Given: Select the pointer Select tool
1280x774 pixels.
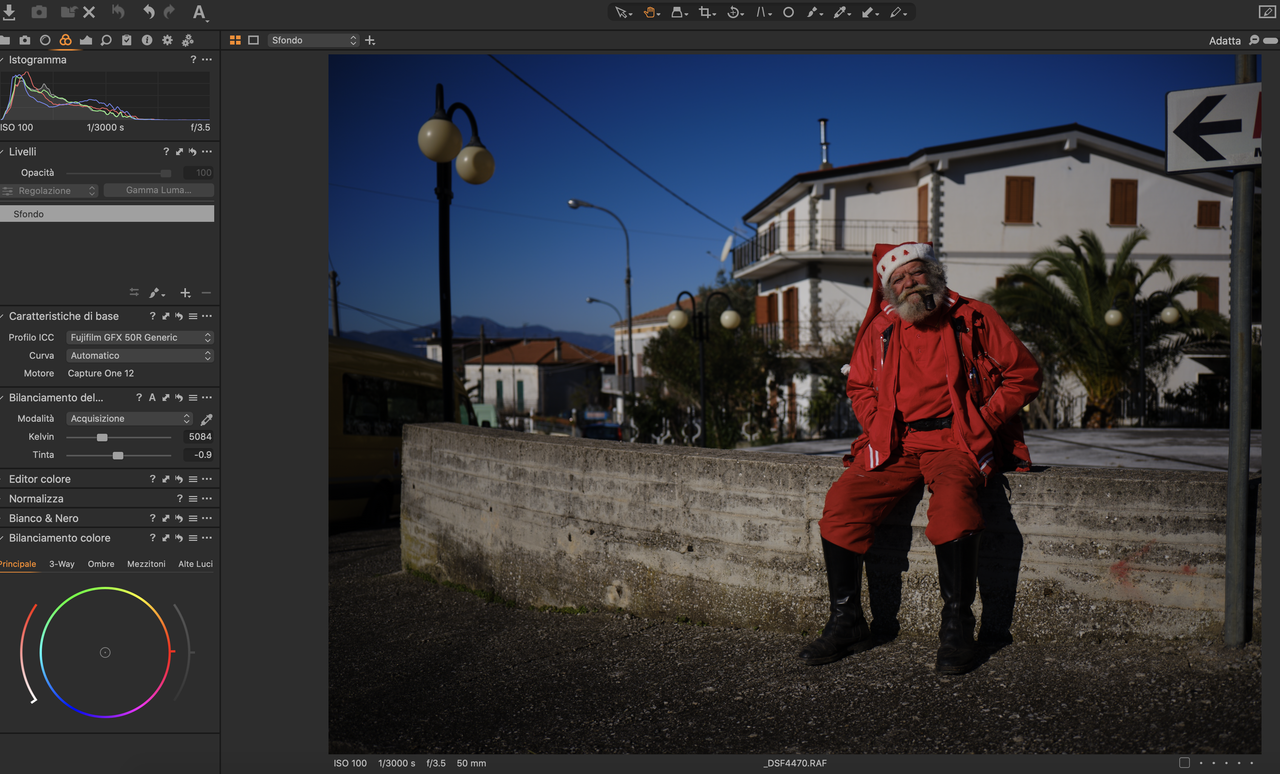Looking at the screenshot, I should [622, 12].
